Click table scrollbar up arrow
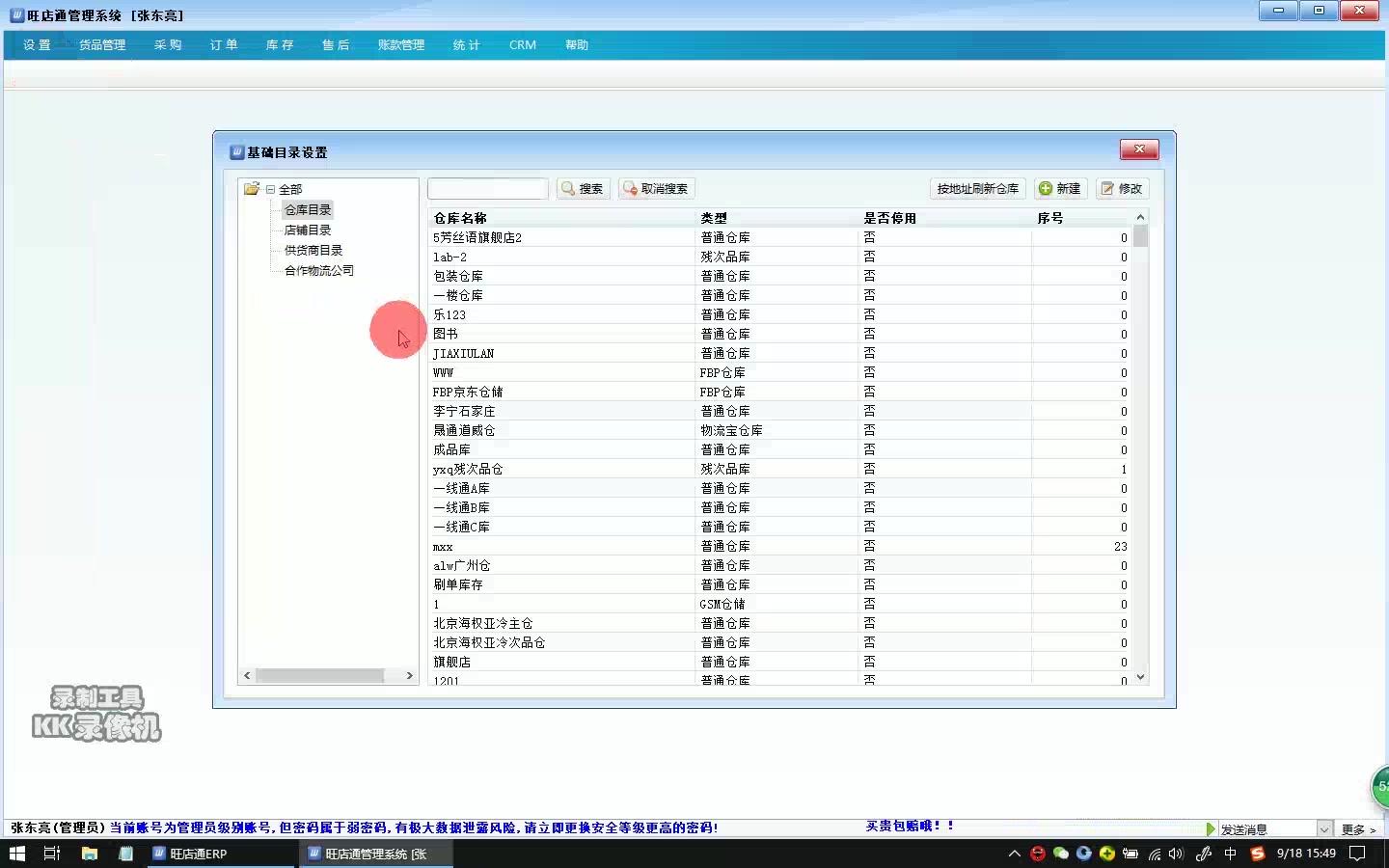 [1140, 217]
